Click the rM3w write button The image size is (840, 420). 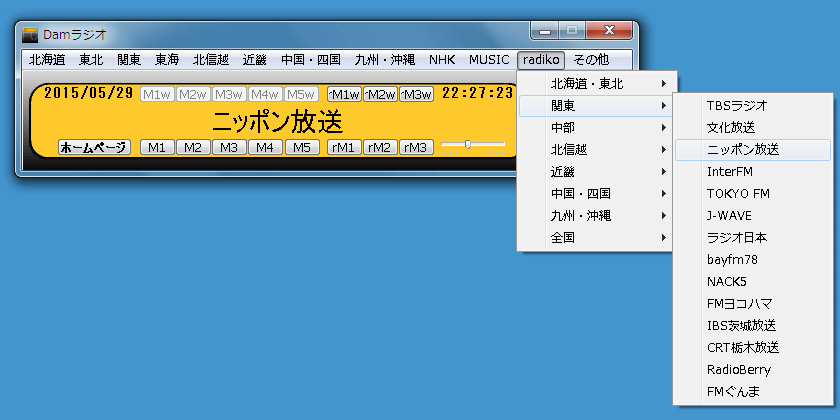coord(416,94)
